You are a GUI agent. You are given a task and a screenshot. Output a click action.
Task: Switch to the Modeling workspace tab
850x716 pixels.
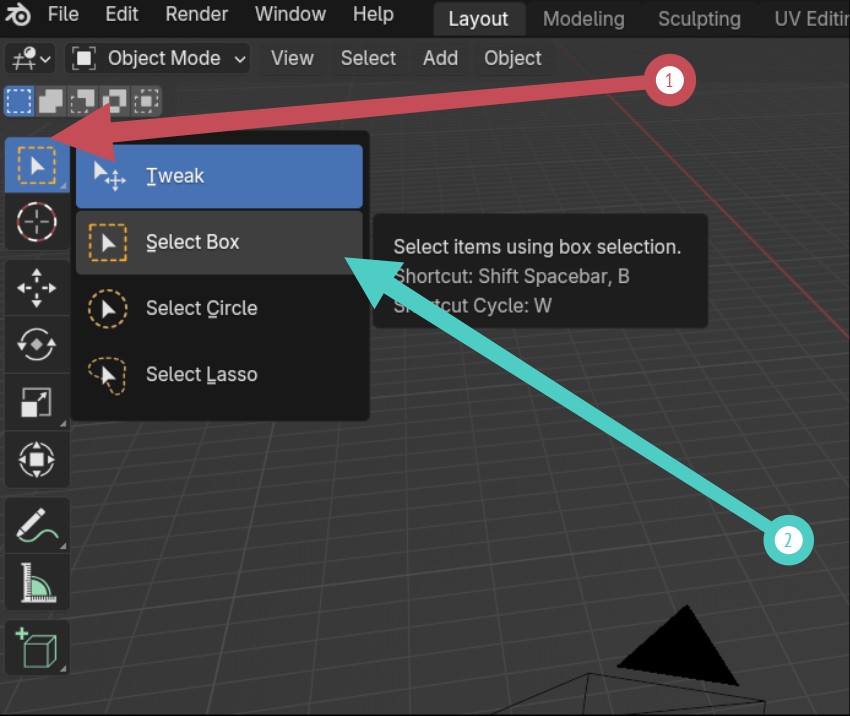(x=584, y=19)
